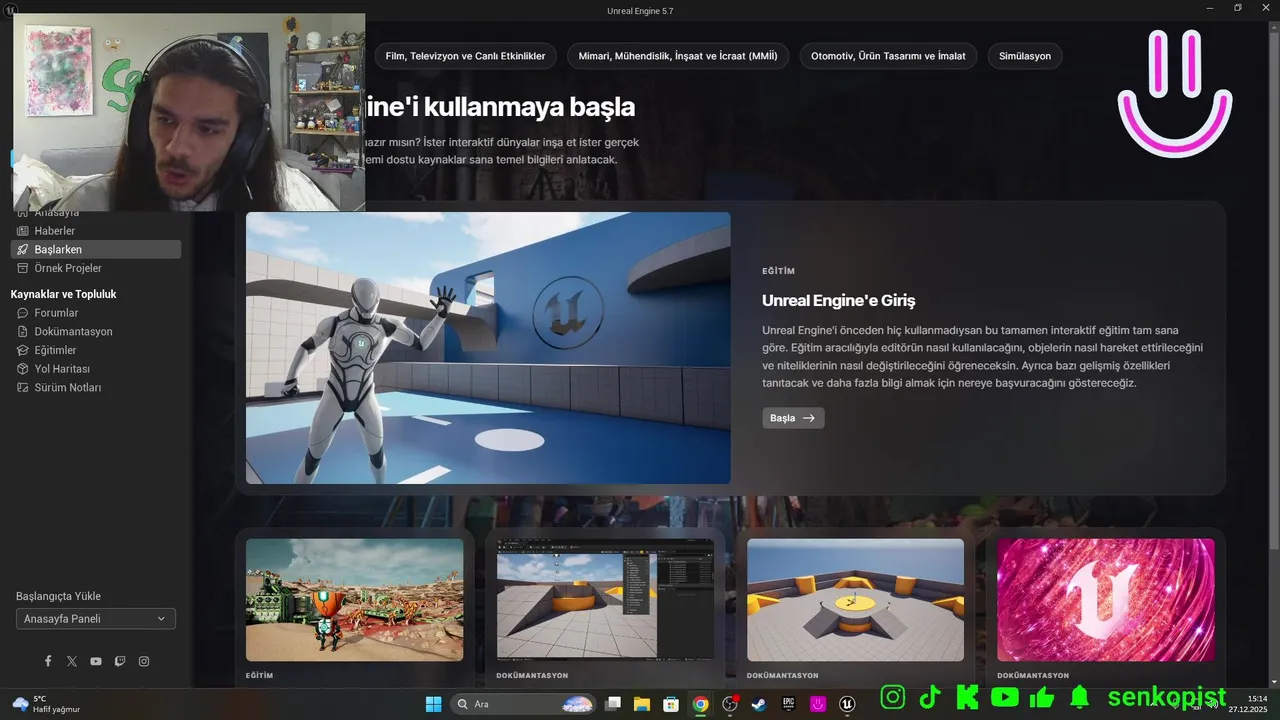This screenshot has height=720, width=1280.
Task: Click the Kaynaklar ve Topluluk header
Action: pos(64,294)
